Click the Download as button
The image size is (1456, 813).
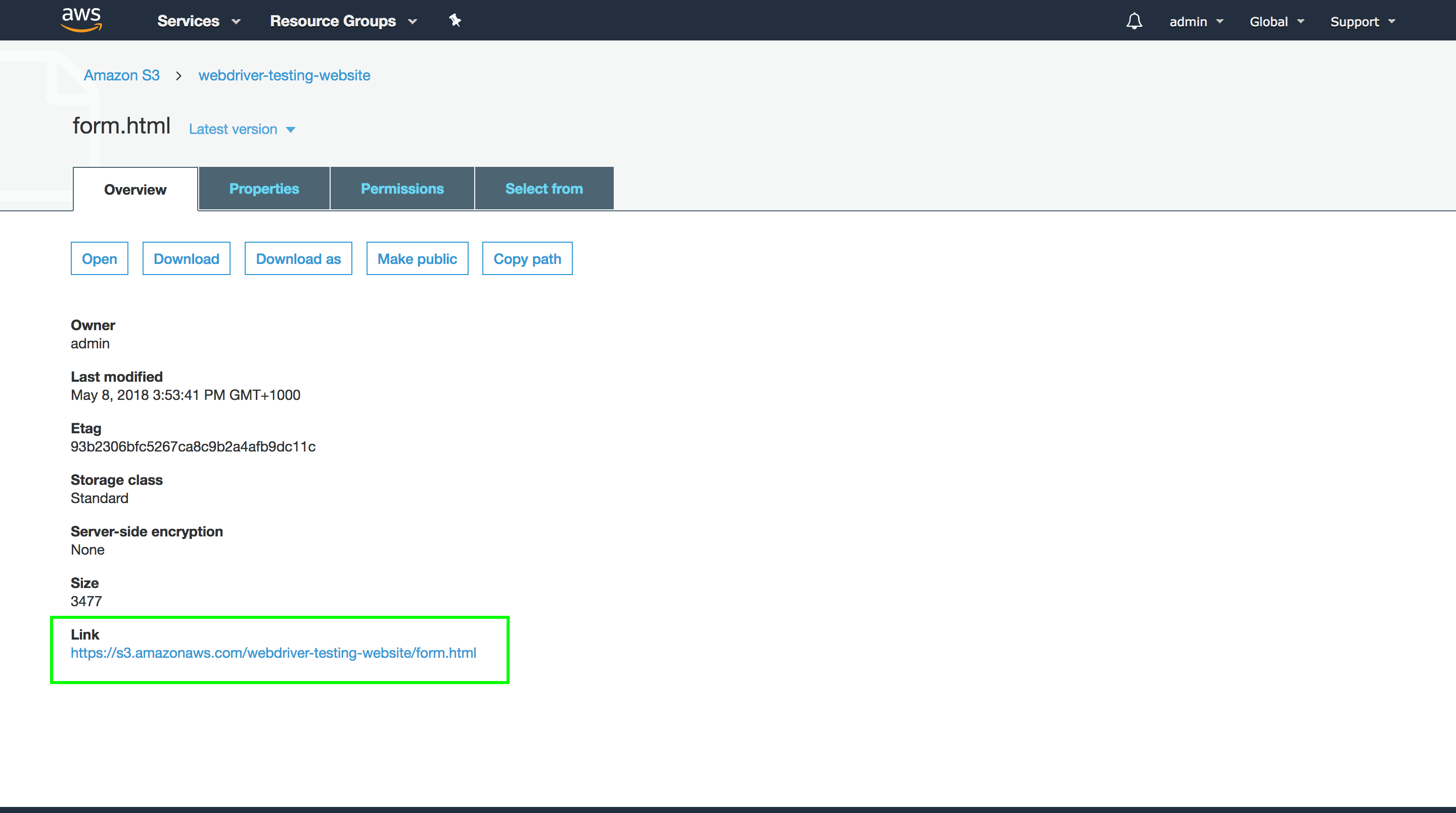point(298,258)
